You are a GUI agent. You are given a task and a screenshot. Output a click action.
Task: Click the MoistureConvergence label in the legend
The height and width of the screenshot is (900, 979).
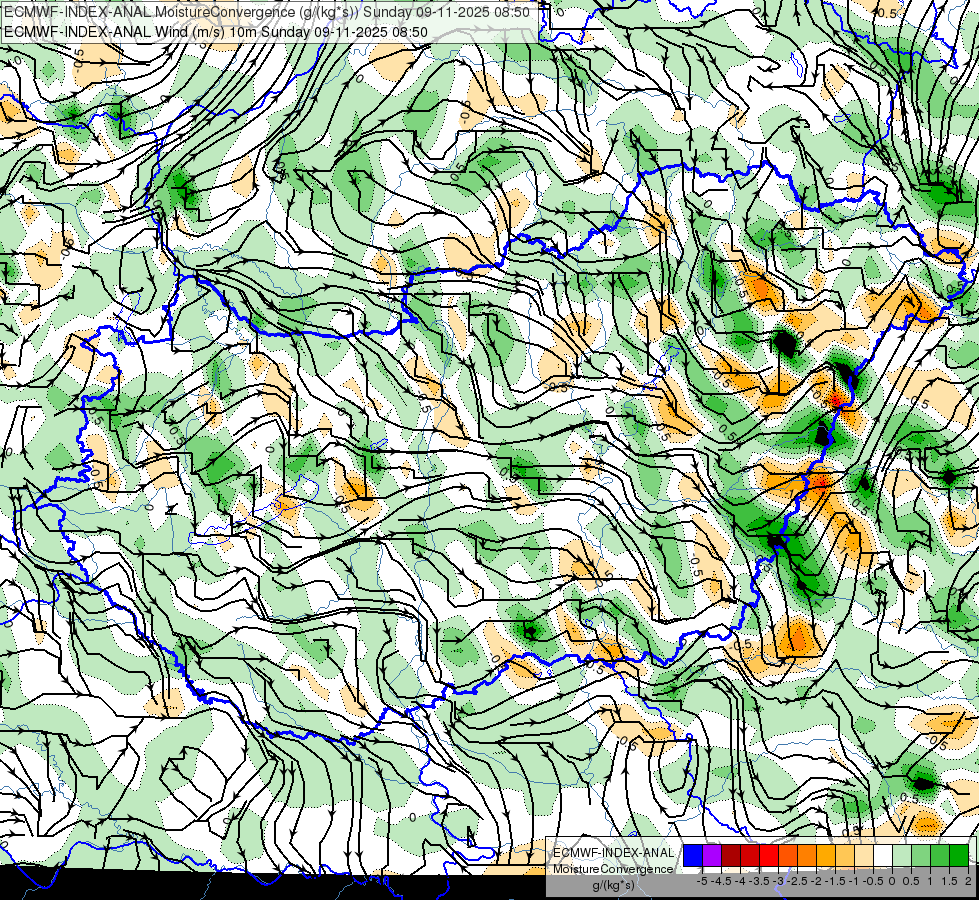pos(613,869)
